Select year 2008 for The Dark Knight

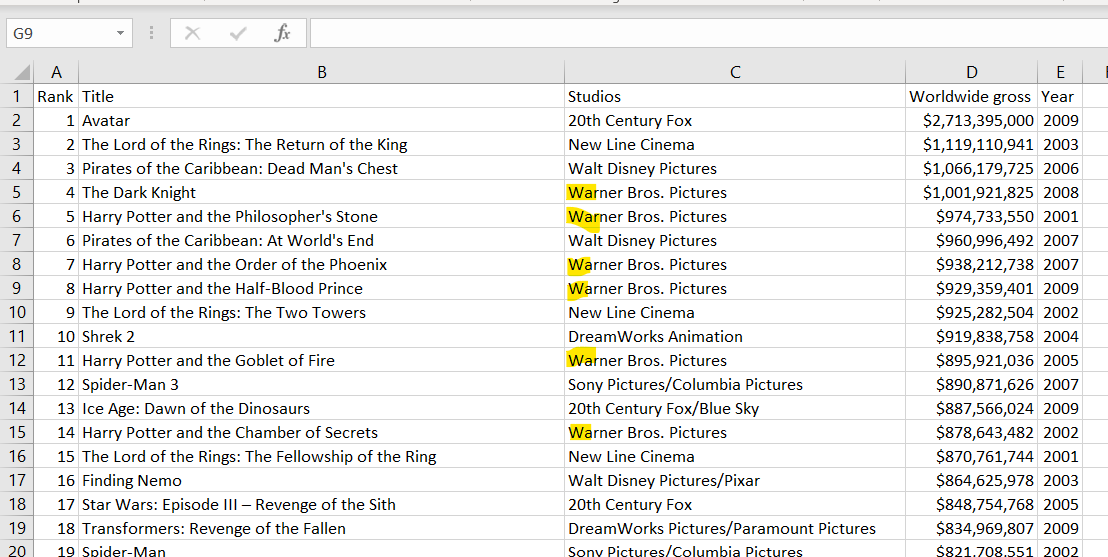[x=1060, y=192]
